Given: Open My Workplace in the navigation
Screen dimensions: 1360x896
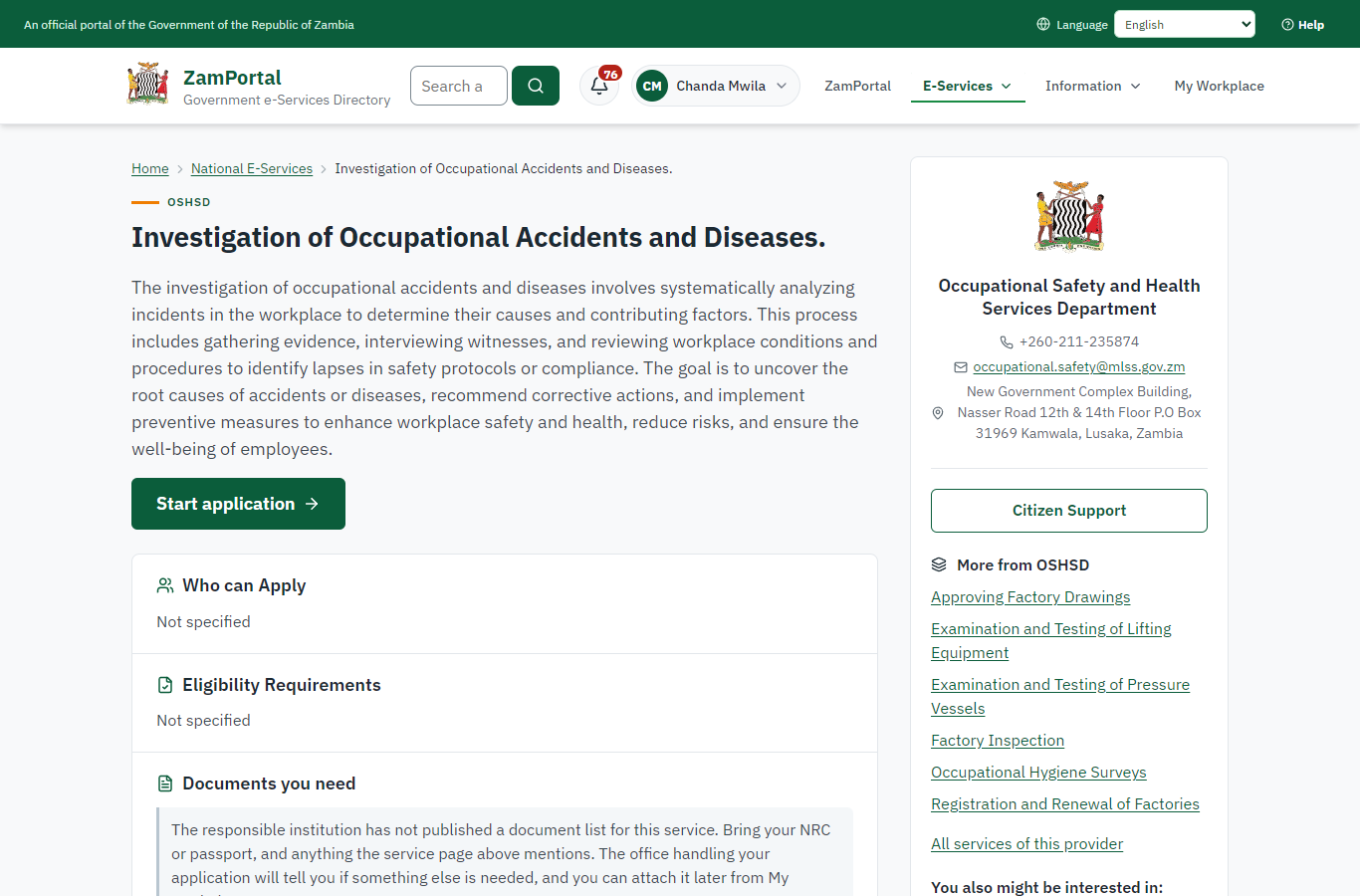Looking at the screenshot, I should [1220, 86].
